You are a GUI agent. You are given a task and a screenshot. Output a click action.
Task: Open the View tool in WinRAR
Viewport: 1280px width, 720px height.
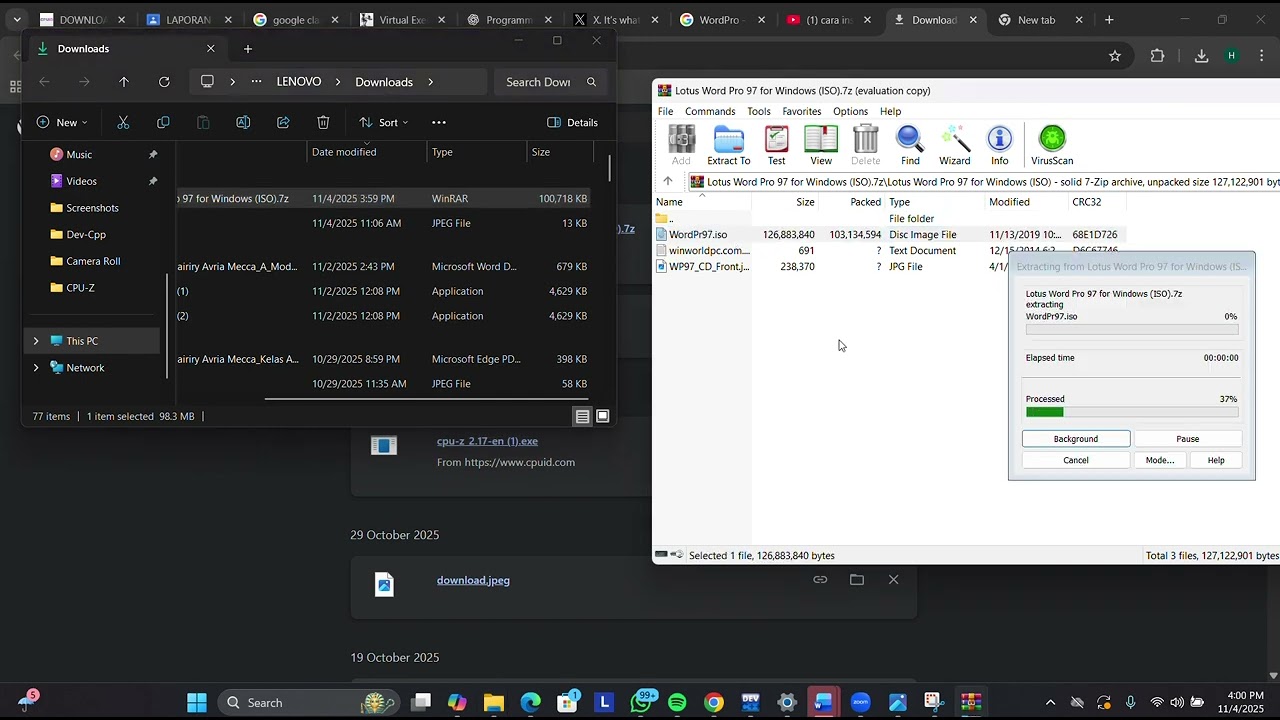click(x=821, y=146)
